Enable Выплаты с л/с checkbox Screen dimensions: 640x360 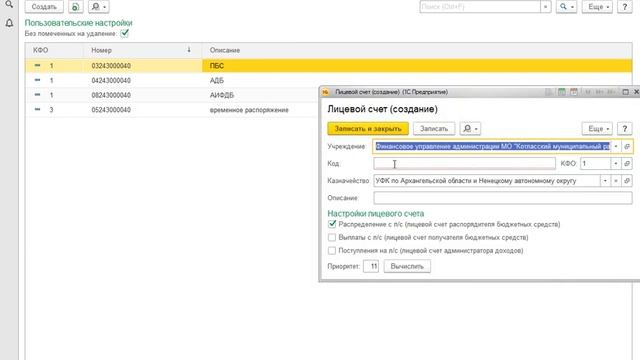[332, 237]
